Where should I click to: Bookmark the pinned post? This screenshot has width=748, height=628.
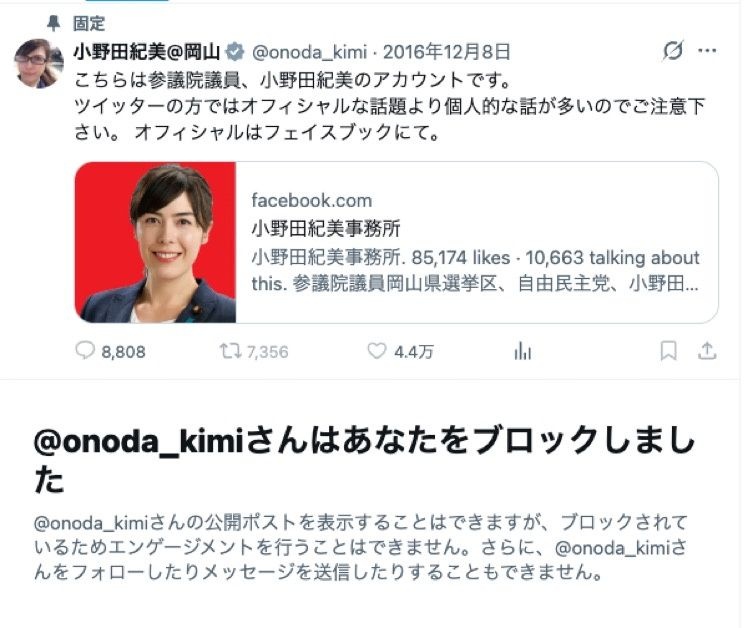pos(668,351)
